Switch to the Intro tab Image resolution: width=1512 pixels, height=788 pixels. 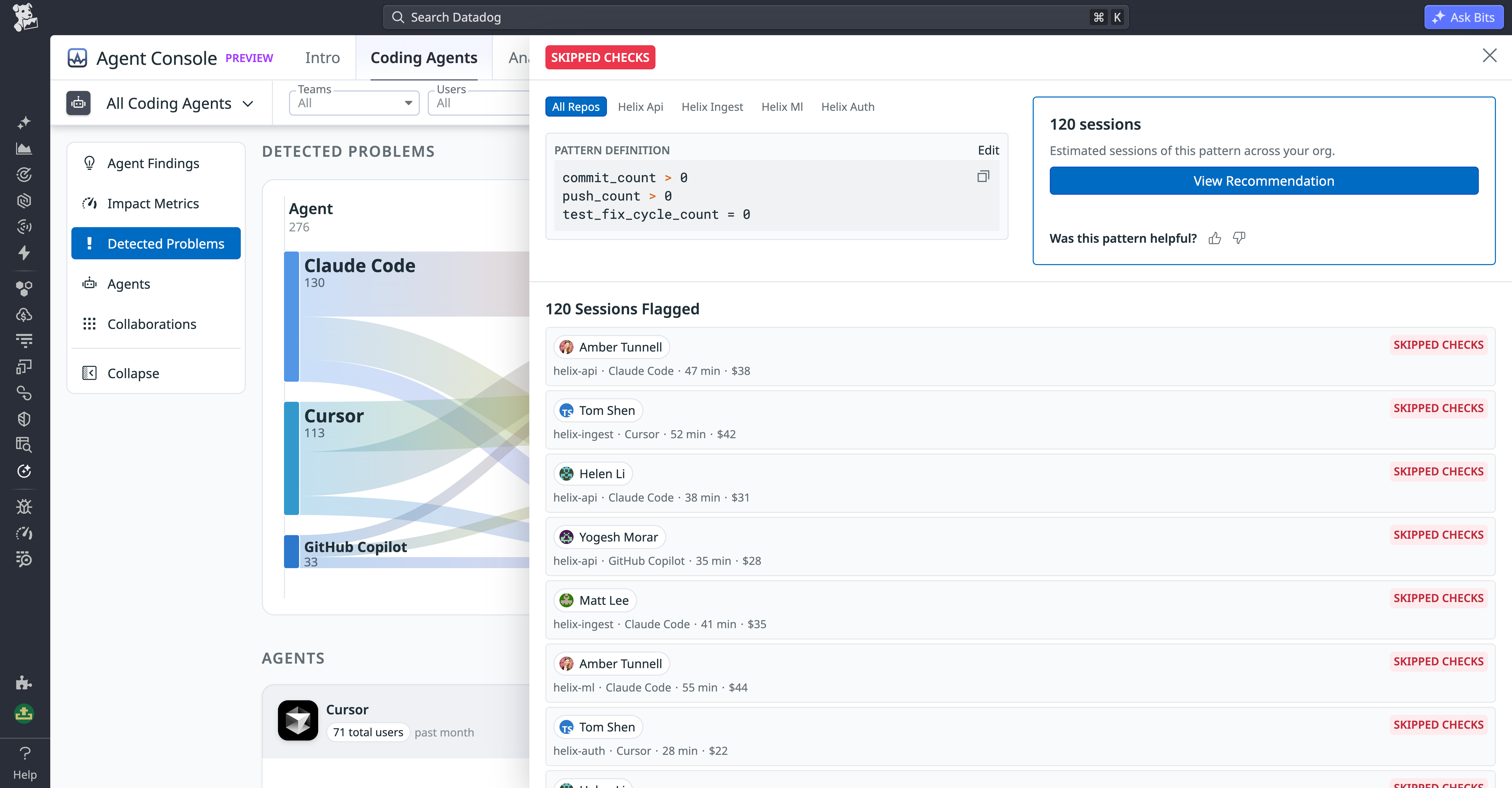point(322,58)
